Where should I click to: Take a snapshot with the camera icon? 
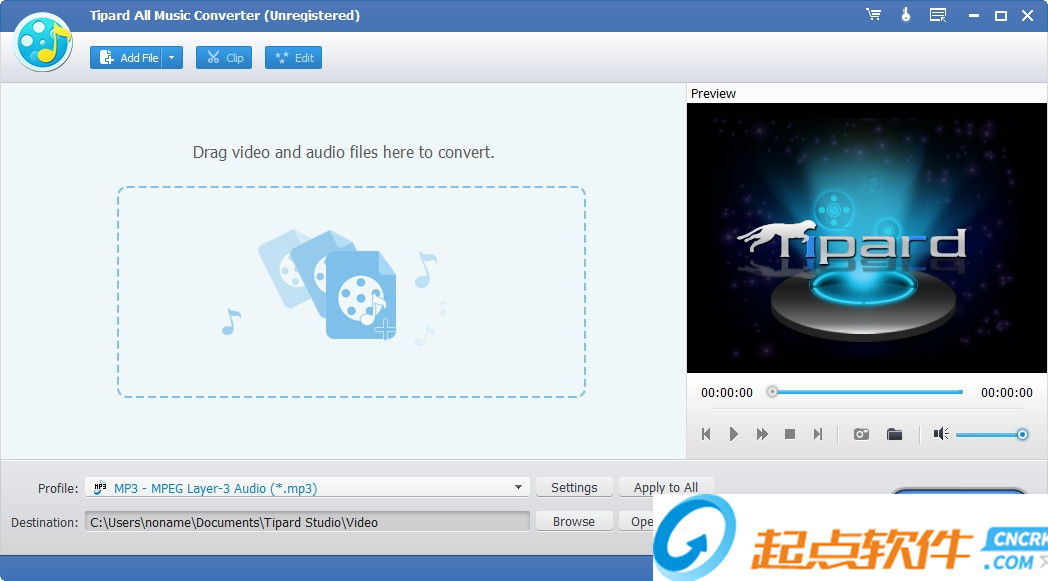(862, 434)
